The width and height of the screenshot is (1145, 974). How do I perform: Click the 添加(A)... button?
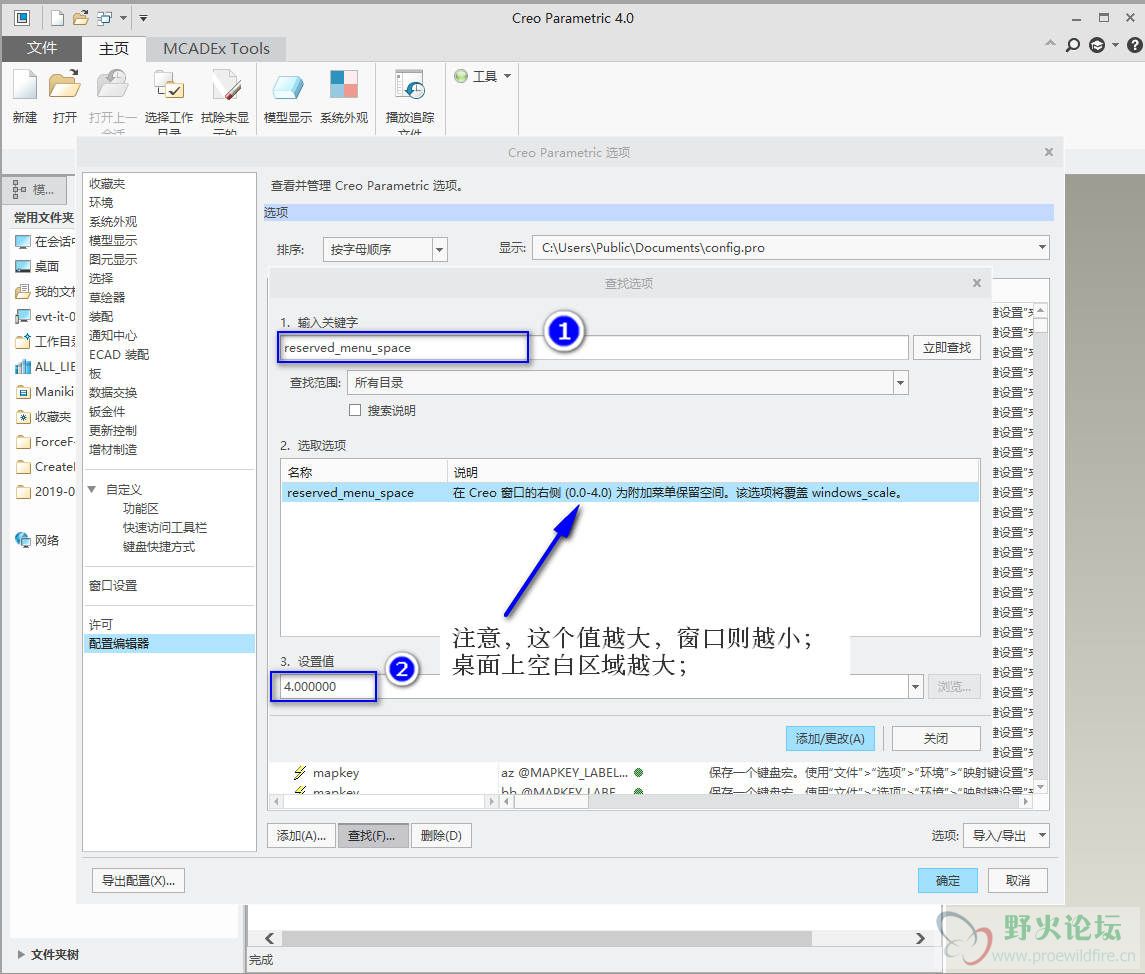(301, 835)
